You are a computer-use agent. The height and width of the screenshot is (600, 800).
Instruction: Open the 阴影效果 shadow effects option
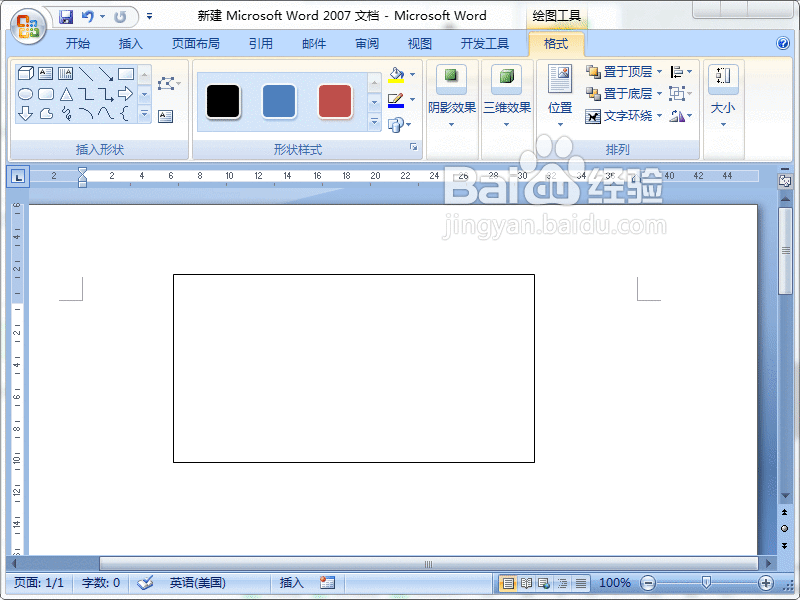tap(452, 95)
